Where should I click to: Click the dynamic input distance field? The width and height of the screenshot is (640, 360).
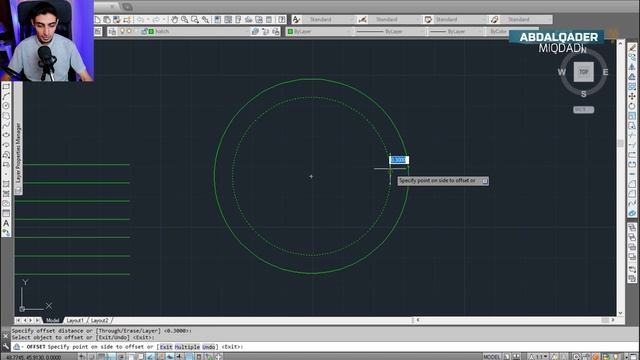click(399, 160)
